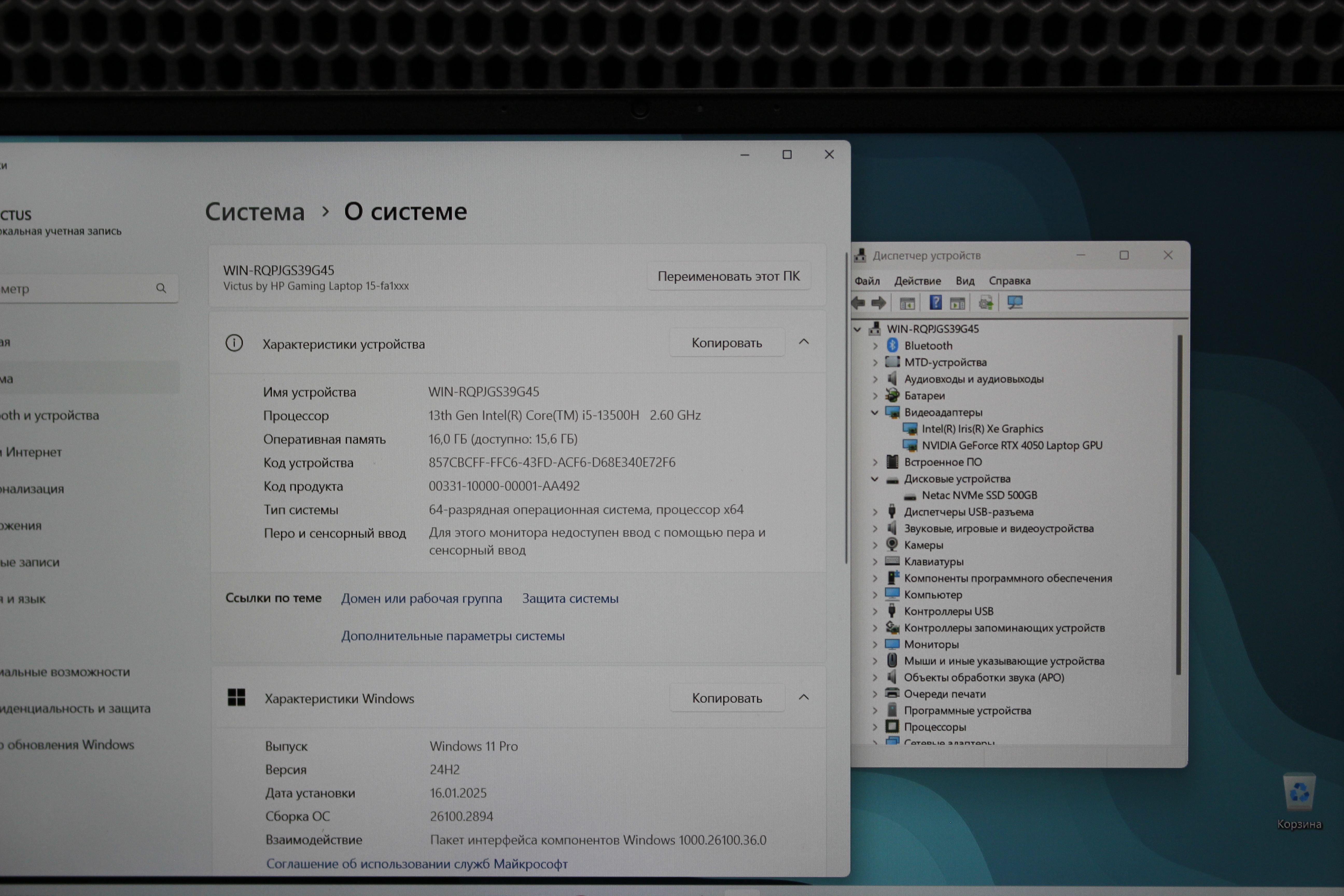Image resolution: width=1344 pixels, height=896 pixels.
Task: Open Дополнительные параметры системы link
Action: [453, 635]
